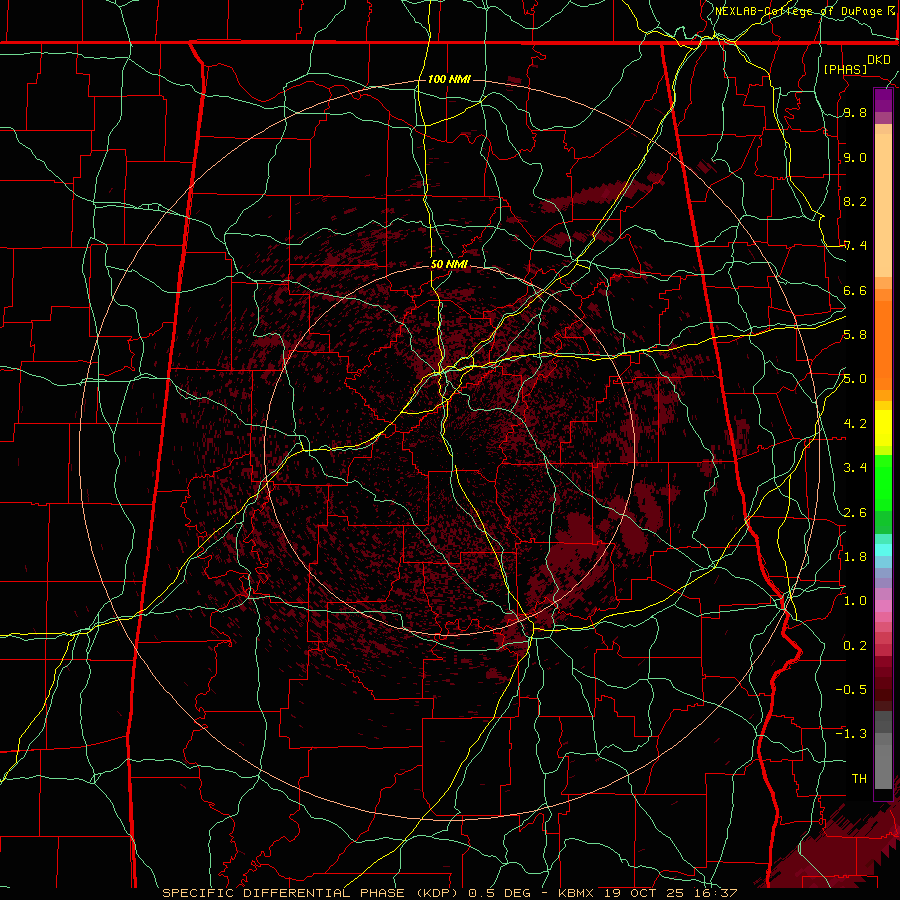900x900 pixels.
Task: Click the "100 NMI" range ring label
Action: pos(449,79)
